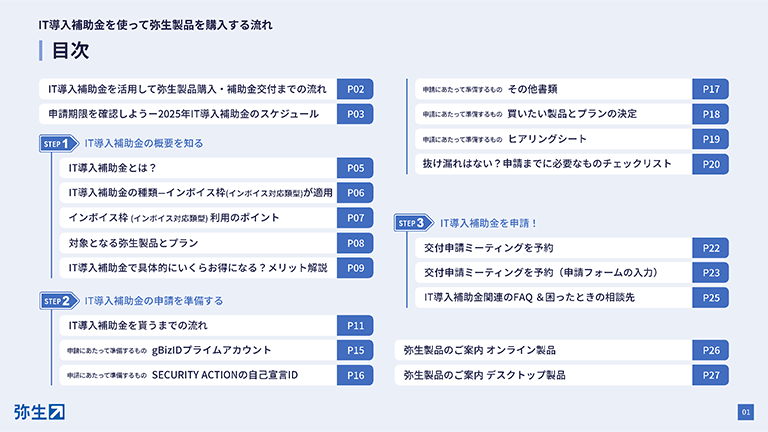Viewport: 768px width, 432px height.
Task: Select 弥生製品のご案内 デスクトップ製品
Action: pos(562,375)
